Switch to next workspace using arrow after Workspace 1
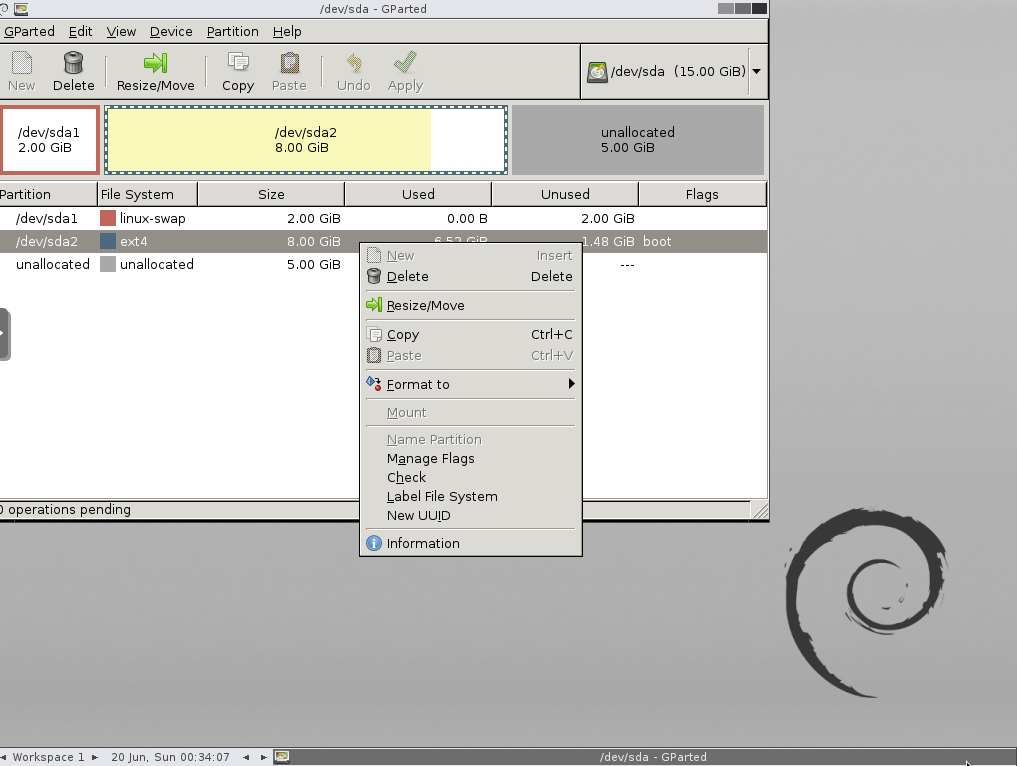 [95, 757]
